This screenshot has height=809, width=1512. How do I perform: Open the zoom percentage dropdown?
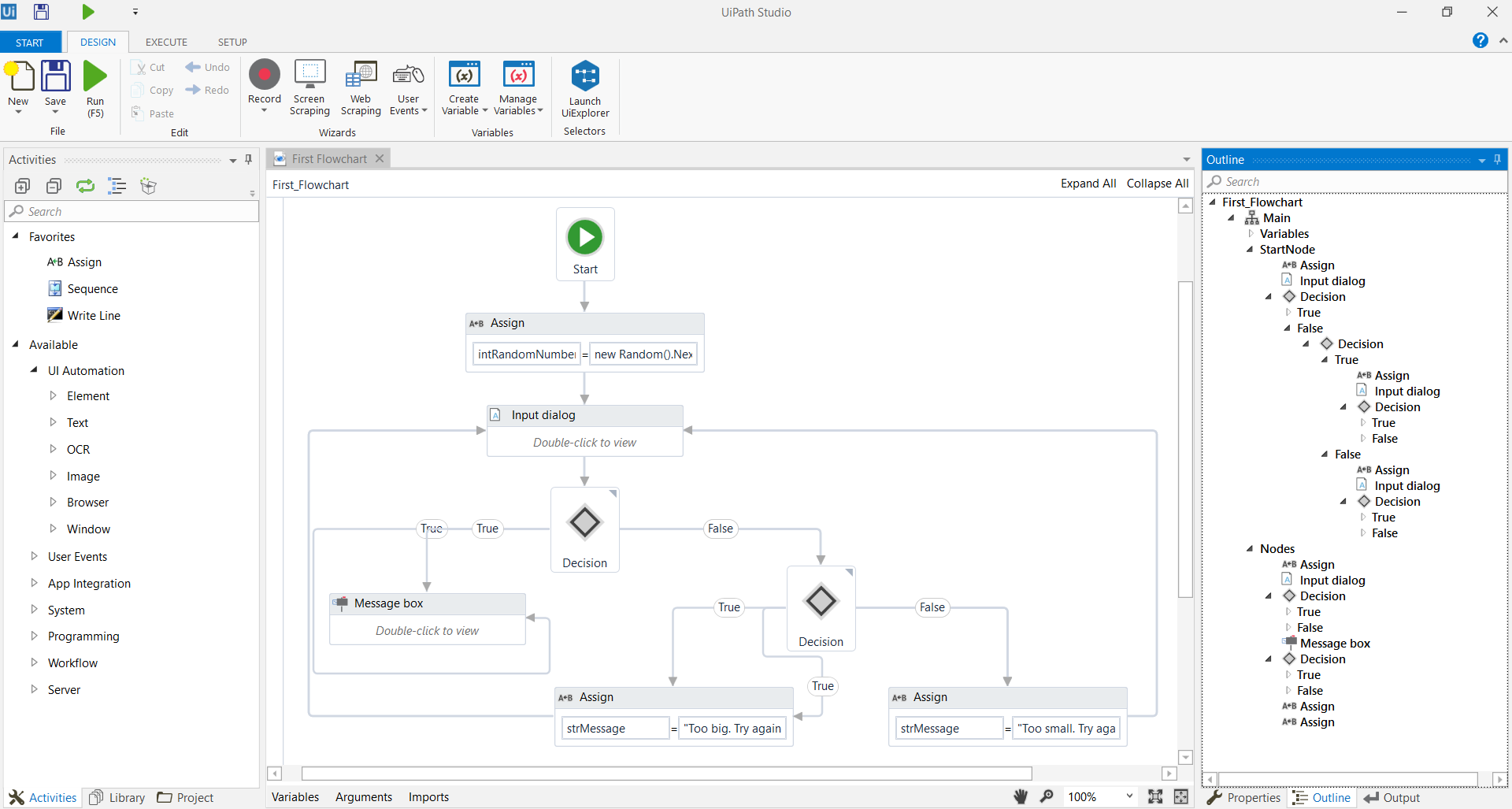pyautogui.click(x=1128, y=796)
